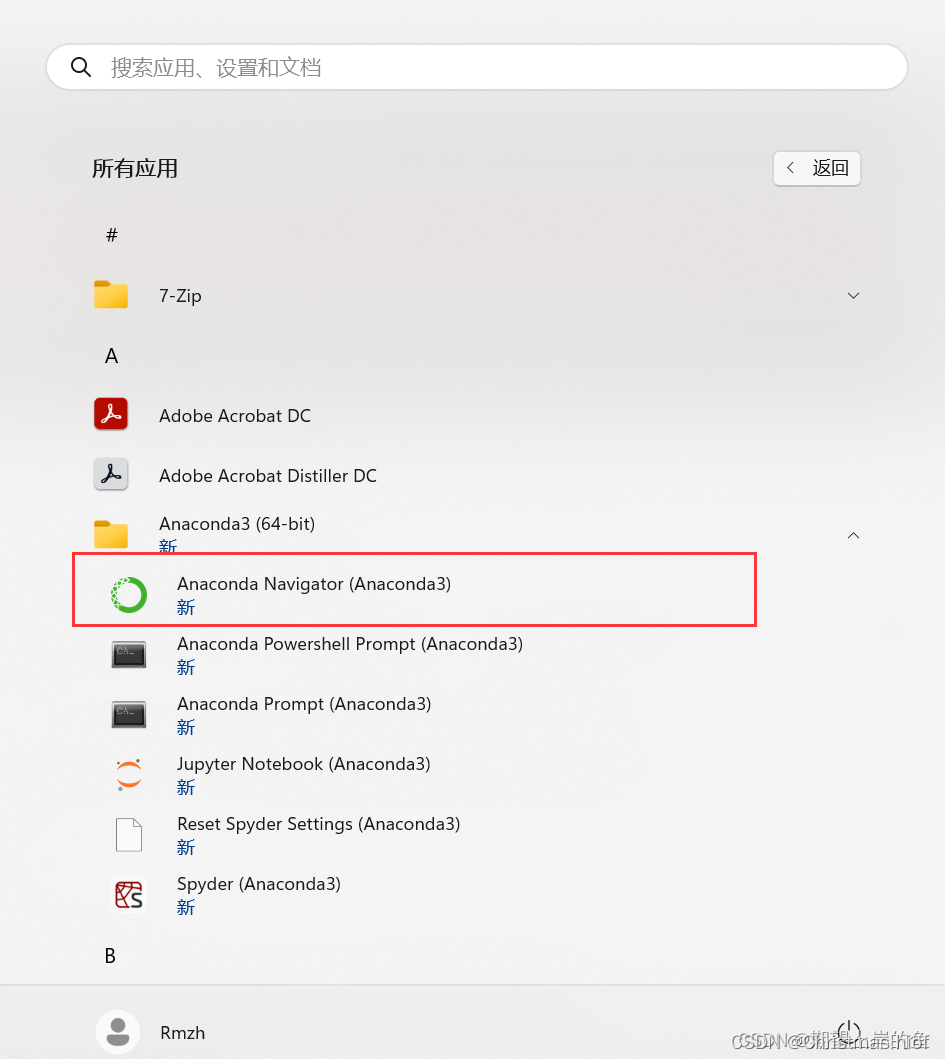
Task: Collapse the Anaconda3 (64-bit) folder chevron
Action: pyautogui.click(x=853, y=535)
